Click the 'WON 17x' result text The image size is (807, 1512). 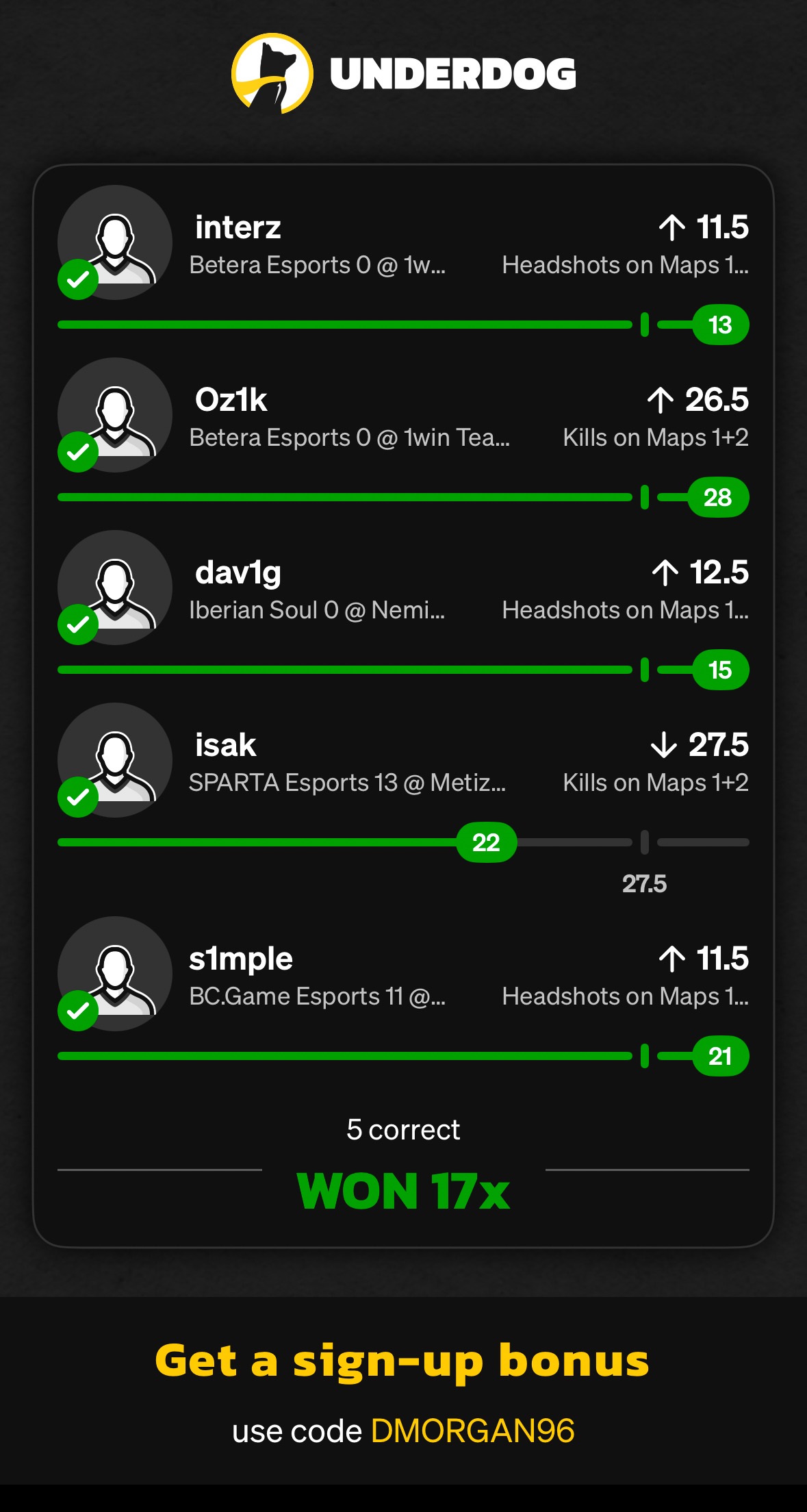pos(404,1192)
